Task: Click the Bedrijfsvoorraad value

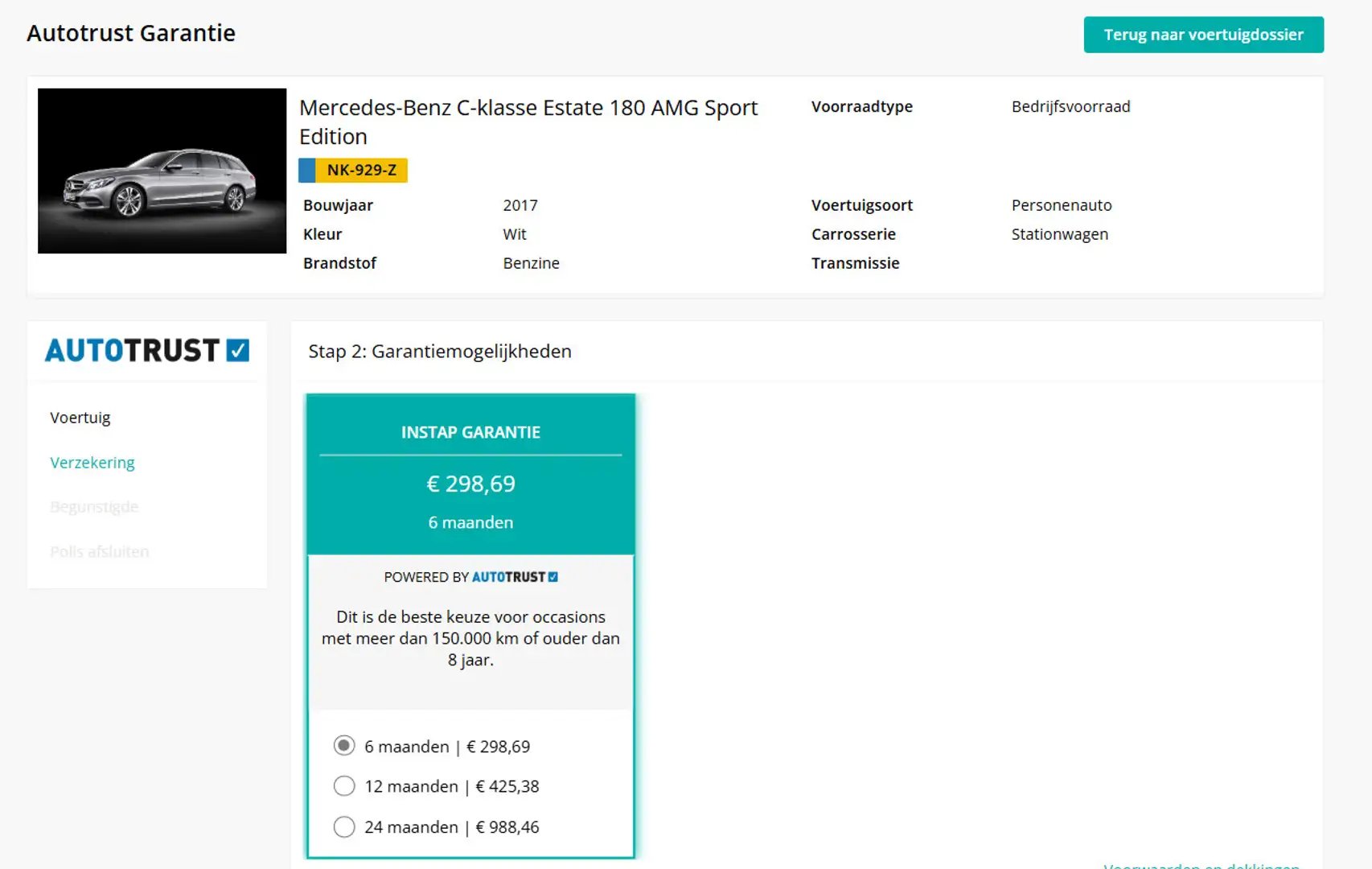Action: tap(1070, 106)
